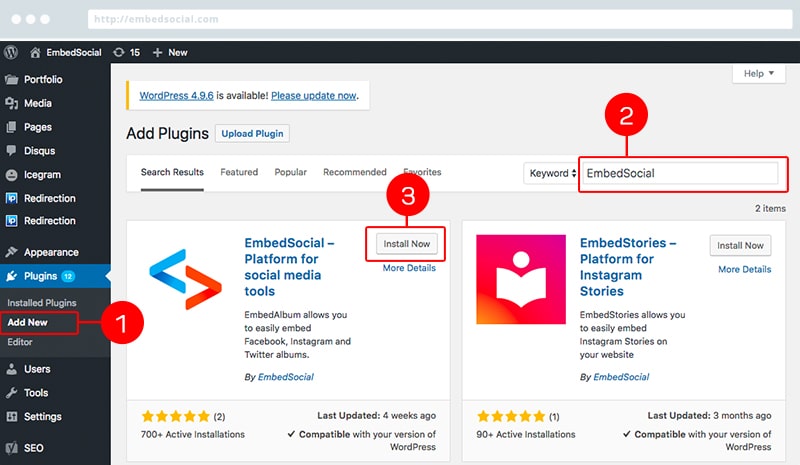Click the EmbedSocial plugin logo thumbnail

pyautogui.click(x=185, y=279)
